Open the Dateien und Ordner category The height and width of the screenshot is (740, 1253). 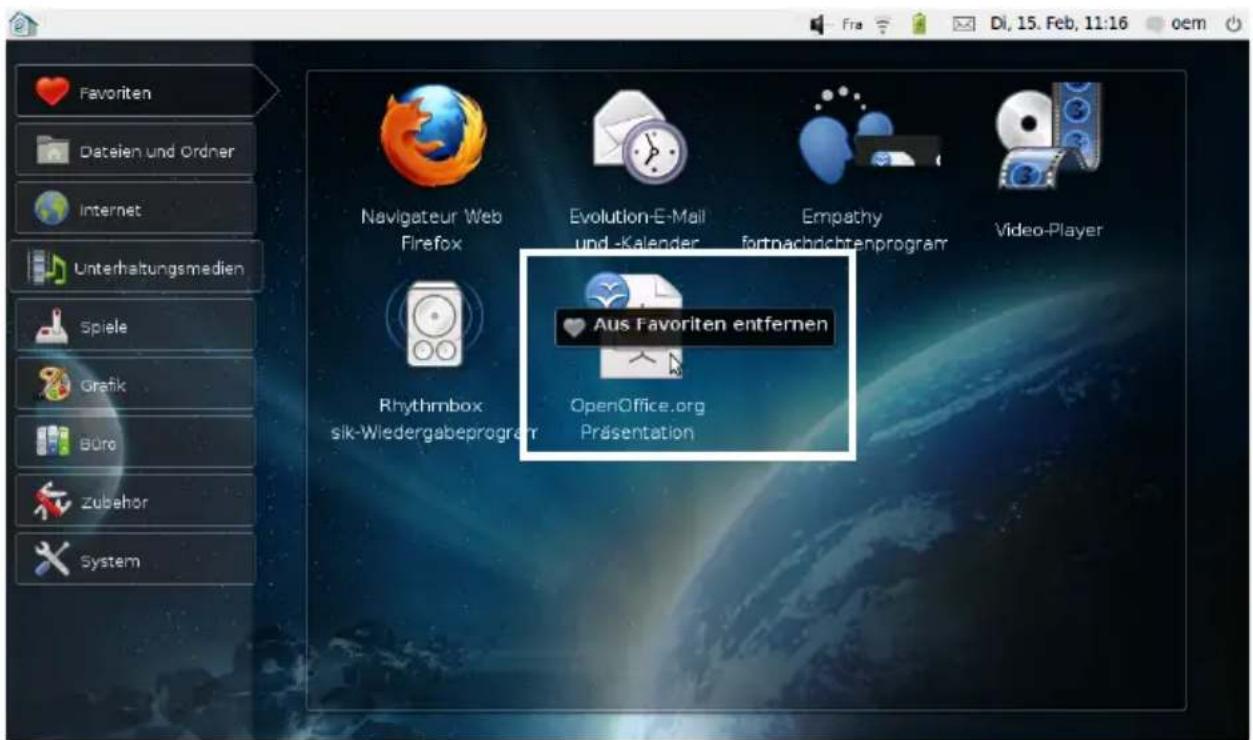[x=136, y=151]
